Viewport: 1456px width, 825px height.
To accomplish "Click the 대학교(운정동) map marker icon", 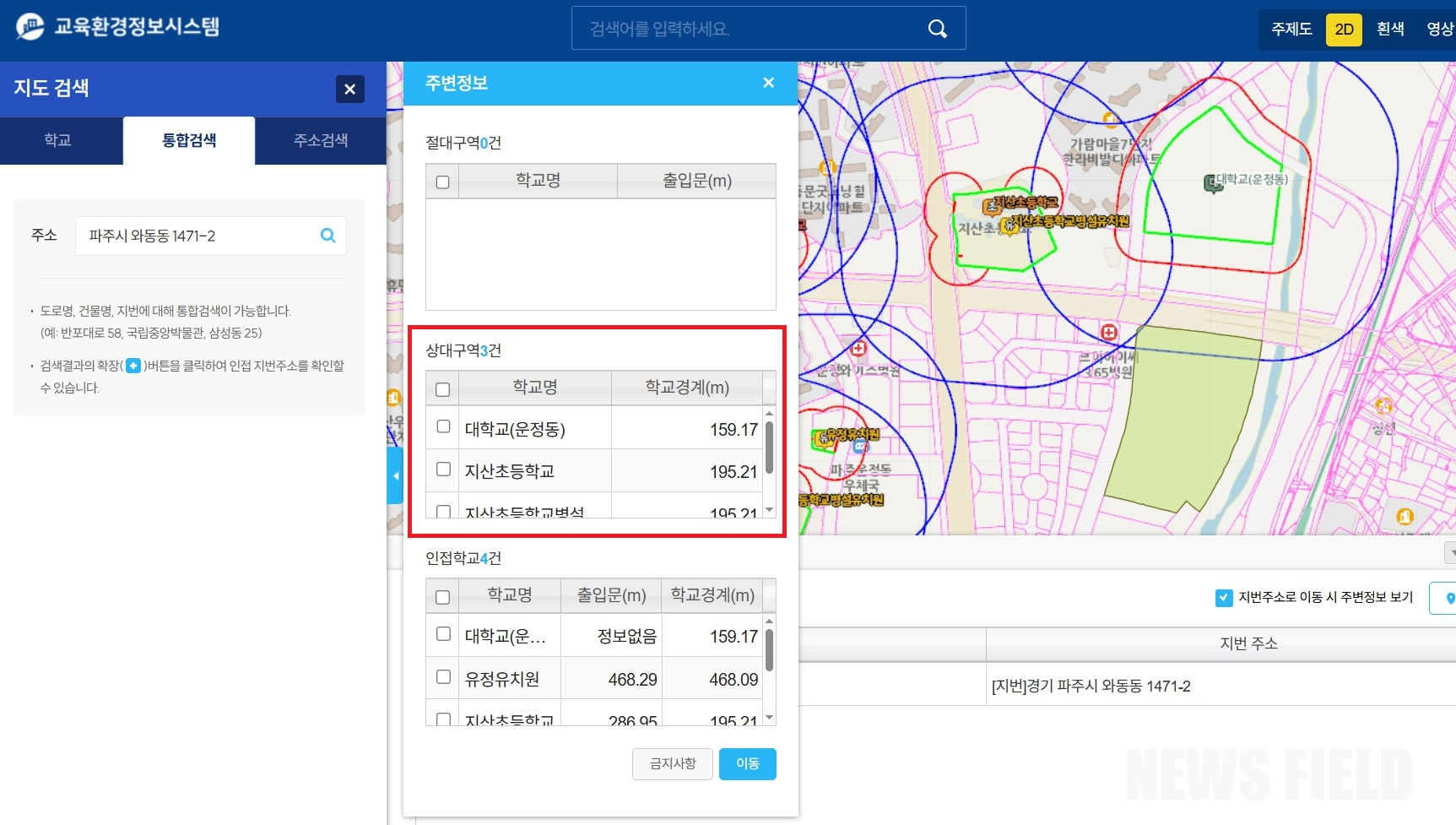I will tap(1212, 182).
